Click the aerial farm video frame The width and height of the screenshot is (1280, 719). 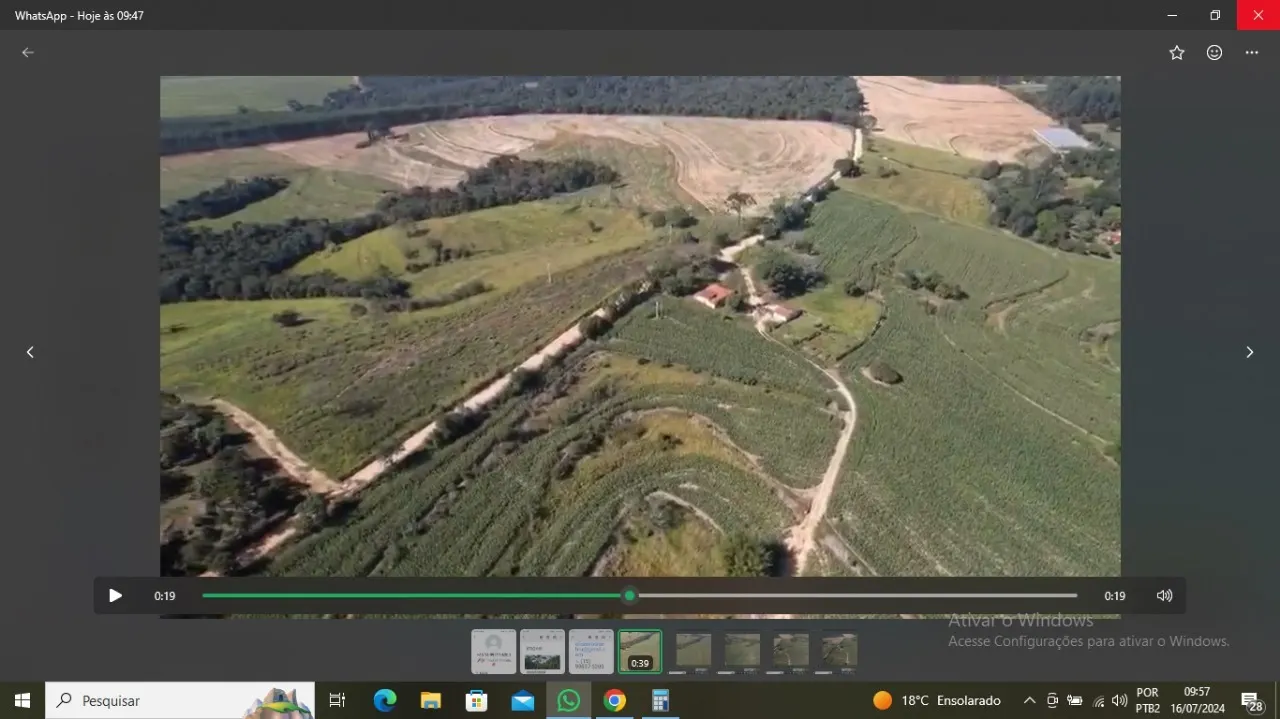(x=640, y=326)
